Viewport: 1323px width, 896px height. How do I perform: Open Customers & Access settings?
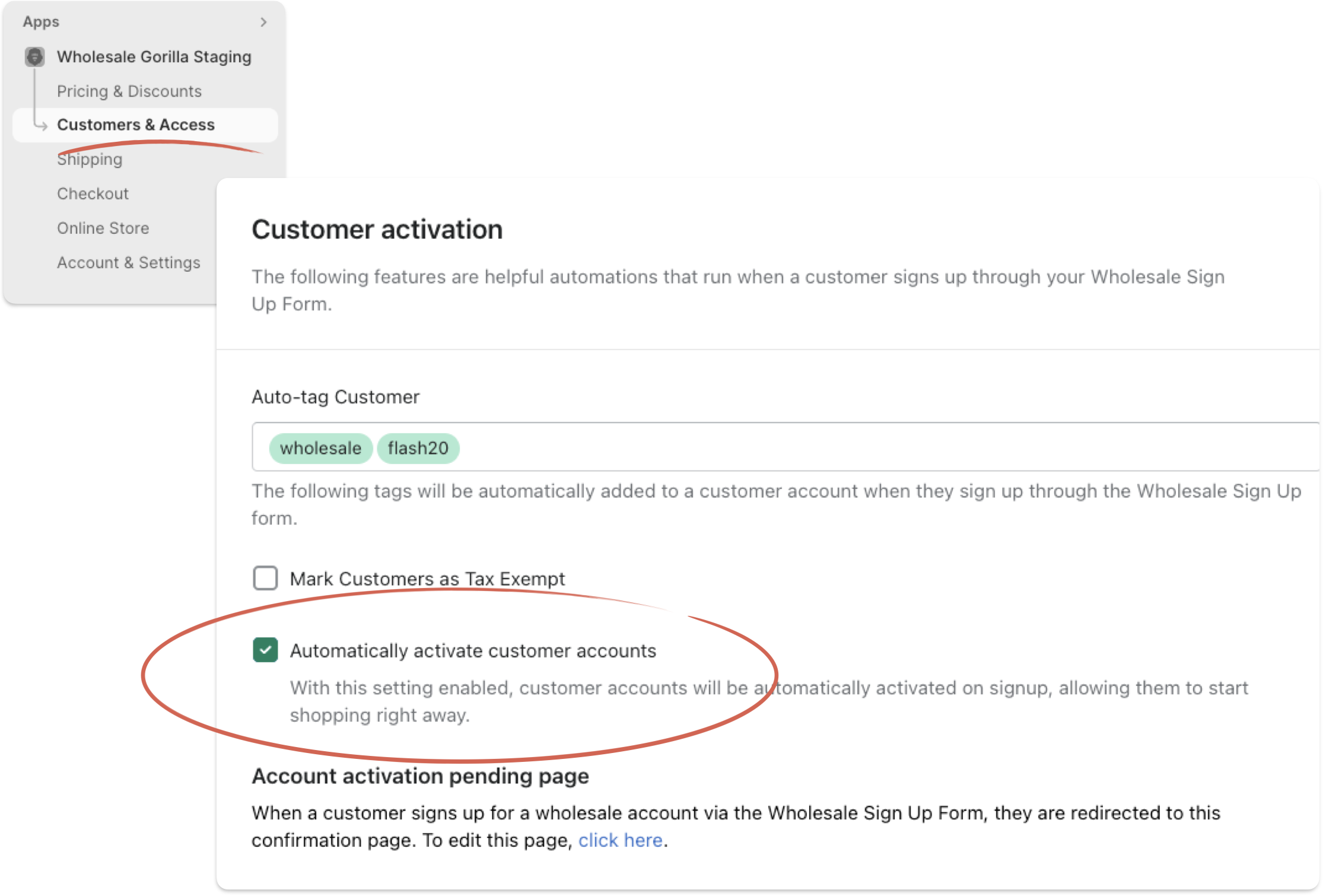136,125
